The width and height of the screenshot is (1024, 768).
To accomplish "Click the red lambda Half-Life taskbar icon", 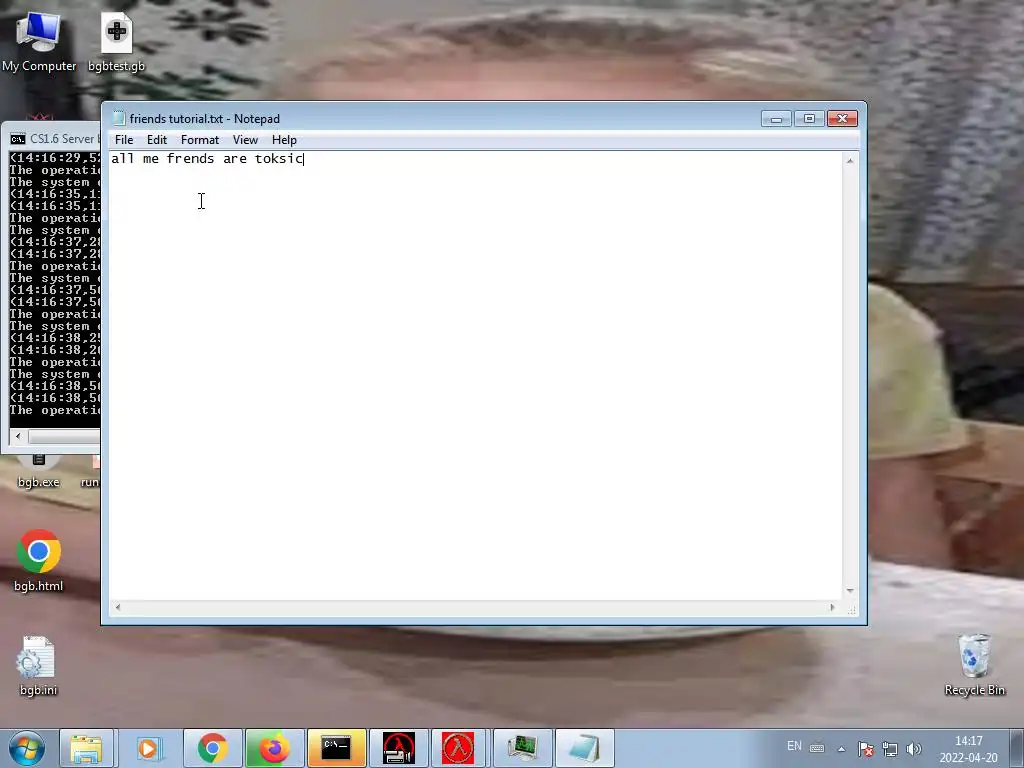I will (458, 748).
